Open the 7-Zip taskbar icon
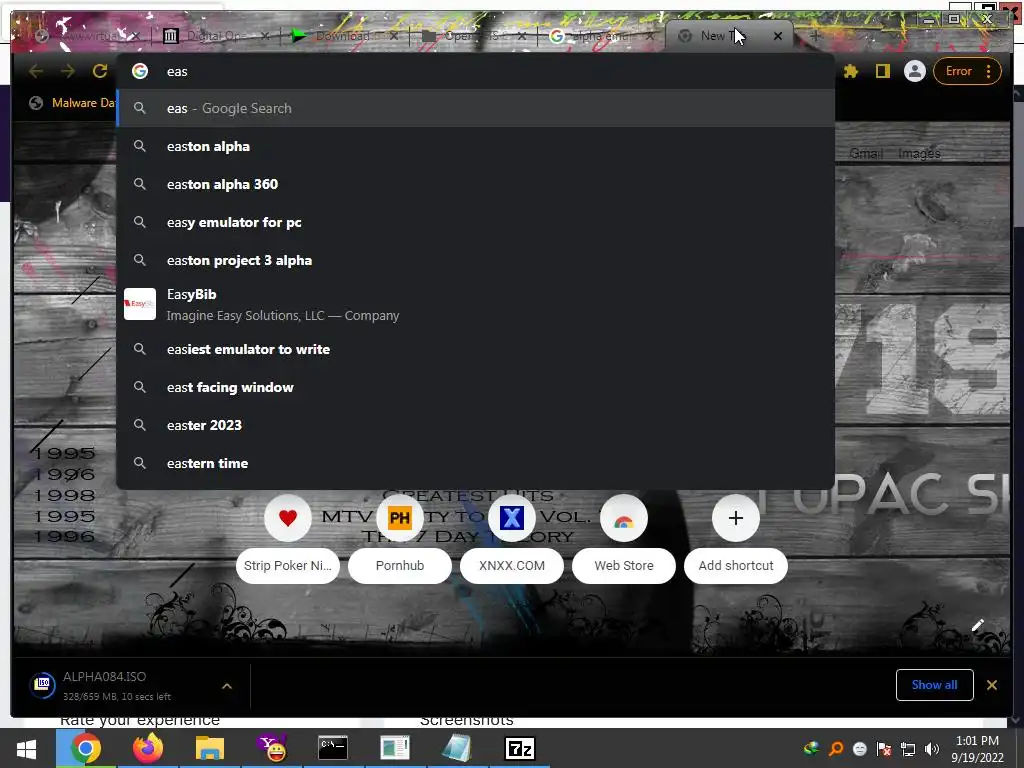Screen dimensions: 1024x768 click(520, 748)
